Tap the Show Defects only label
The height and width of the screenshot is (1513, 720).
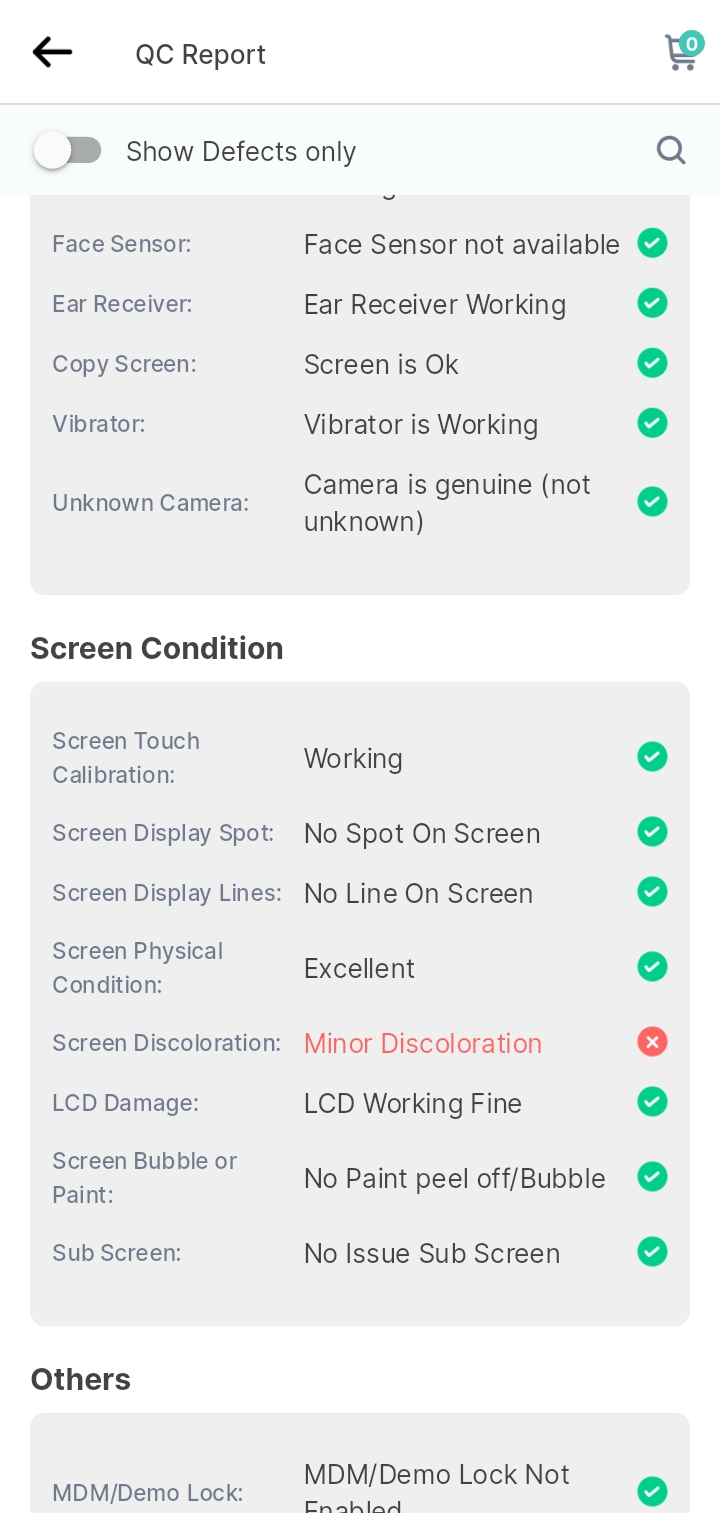[x=241, y=151]
